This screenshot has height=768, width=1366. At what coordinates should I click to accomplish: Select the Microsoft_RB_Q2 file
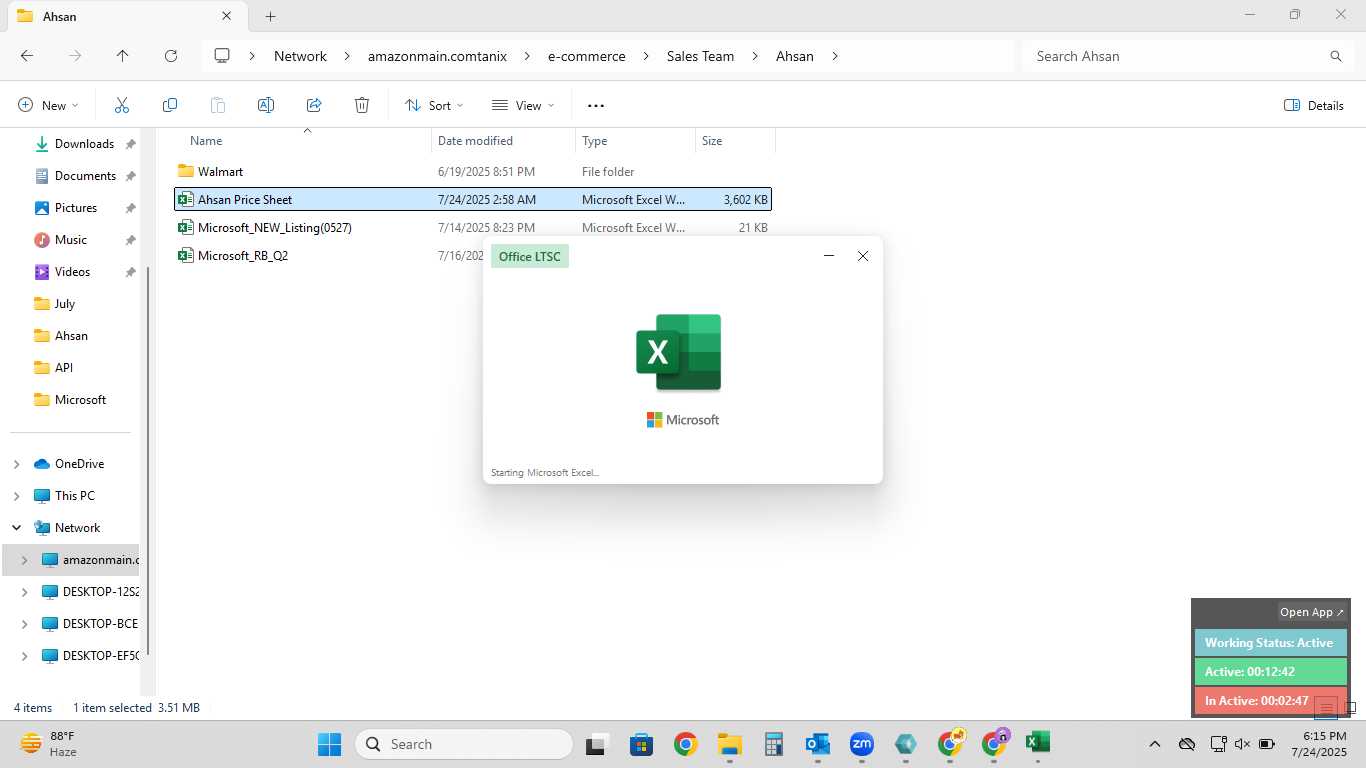tap(242, 256)
